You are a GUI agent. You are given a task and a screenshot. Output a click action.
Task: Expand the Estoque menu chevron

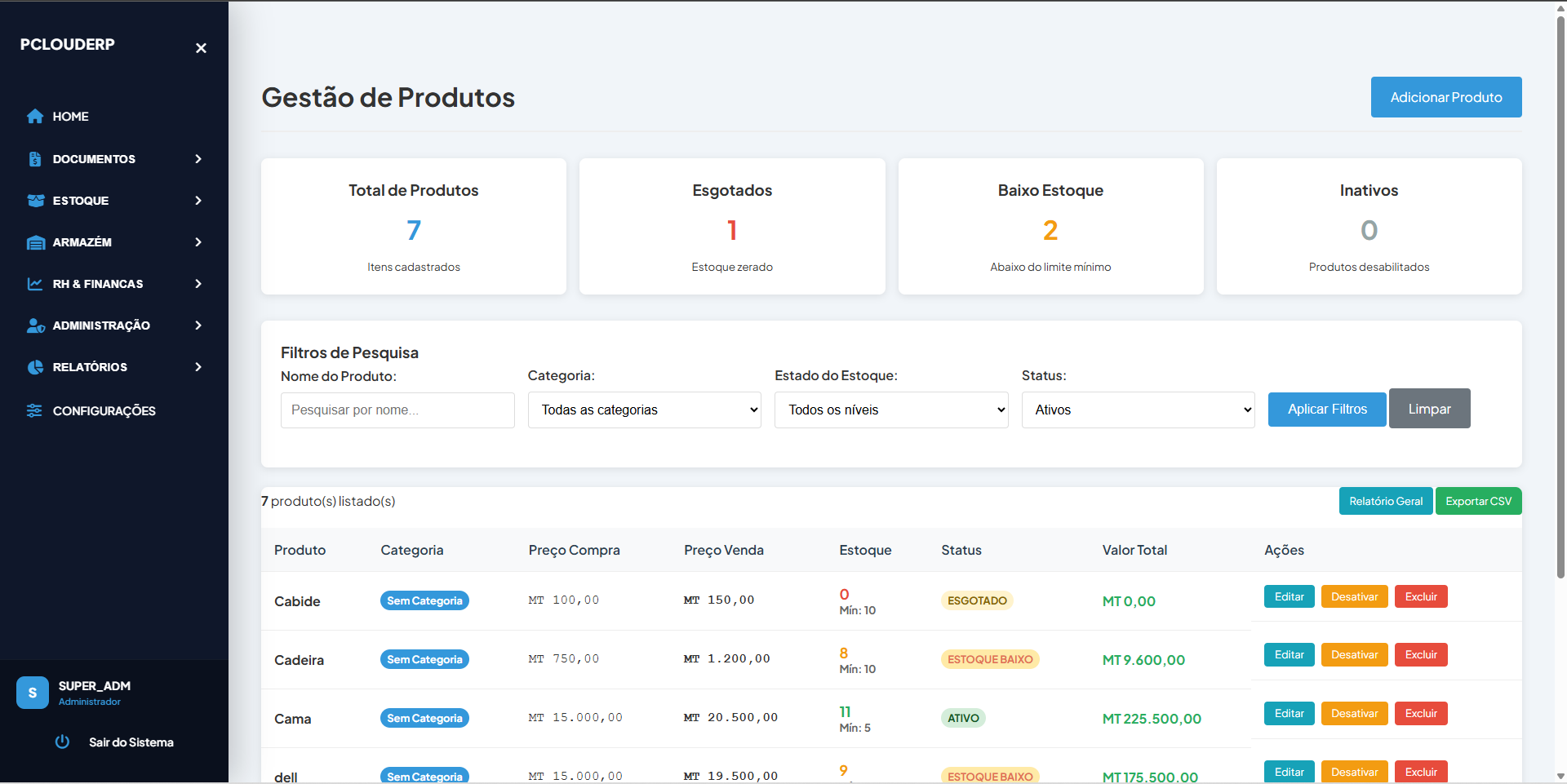point(198,201)
